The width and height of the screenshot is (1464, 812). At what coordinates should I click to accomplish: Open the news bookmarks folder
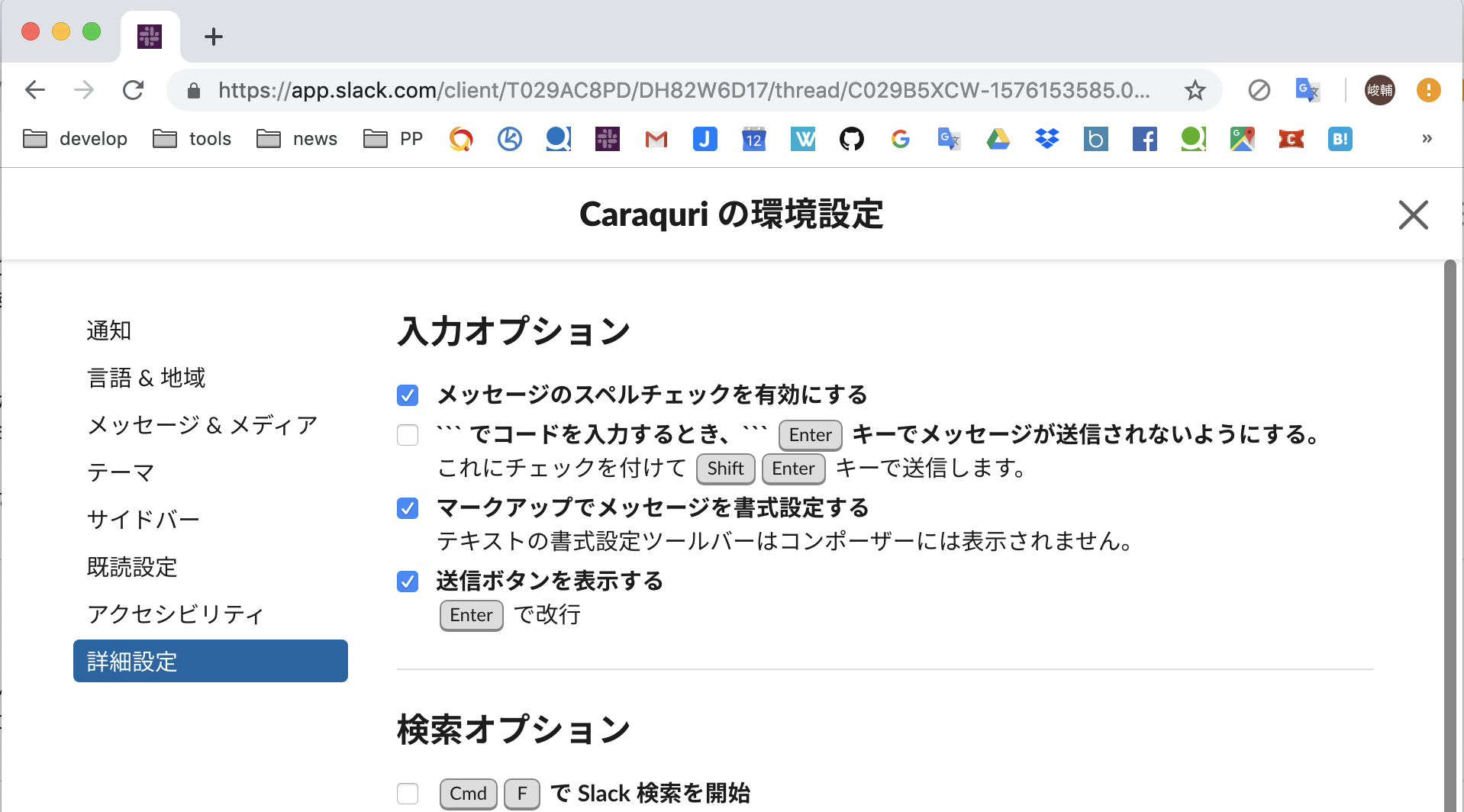[x=296, y=139]
